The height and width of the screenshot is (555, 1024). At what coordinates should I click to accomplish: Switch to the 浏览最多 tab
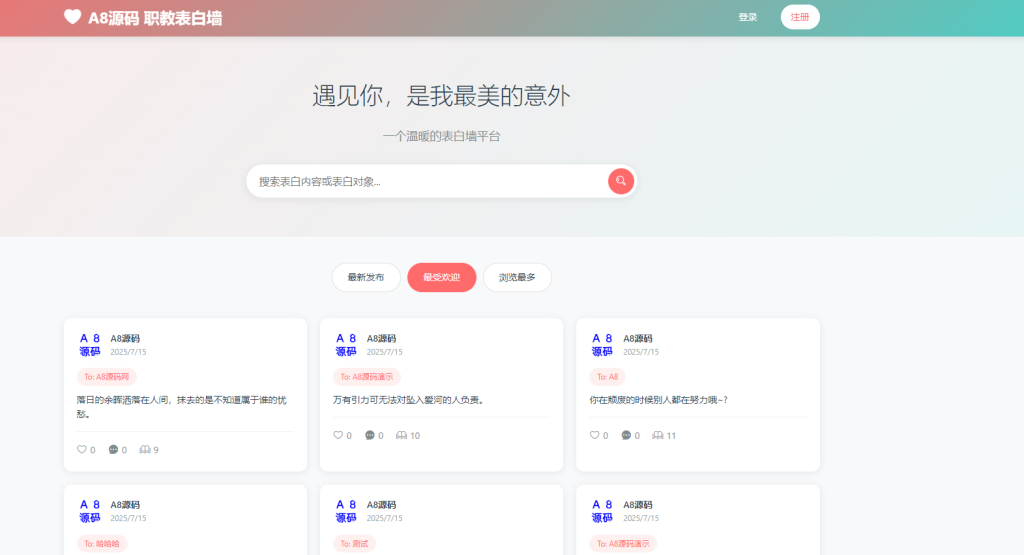(x=517, y=278)
